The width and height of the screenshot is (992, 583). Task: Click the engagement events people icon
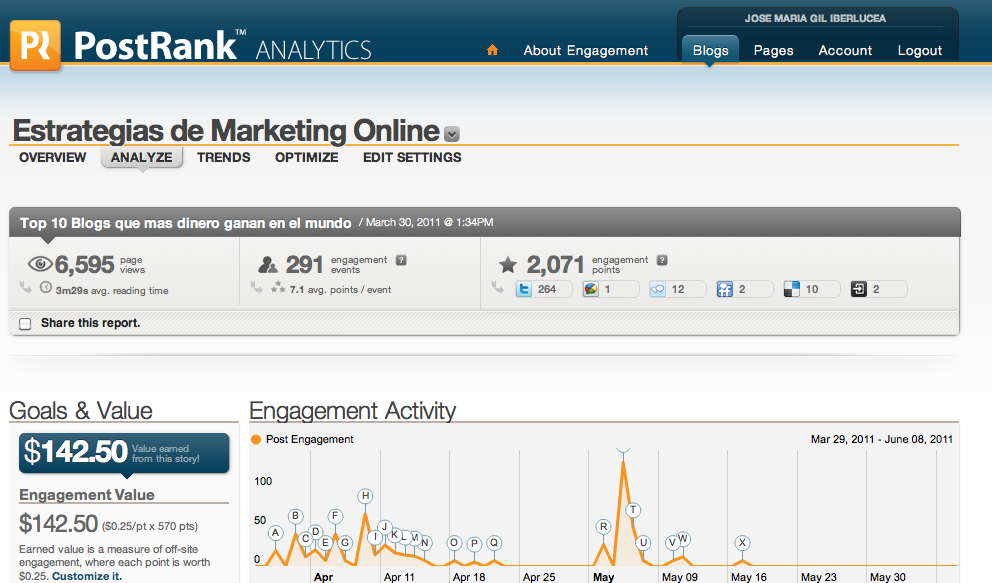(x=268, y=264)
